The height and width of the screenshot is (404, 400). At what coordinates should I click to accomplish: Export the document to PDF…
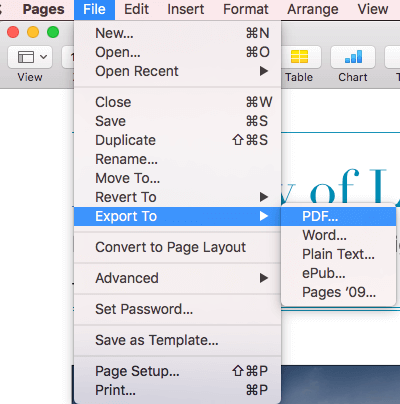[x=339, y=216]
